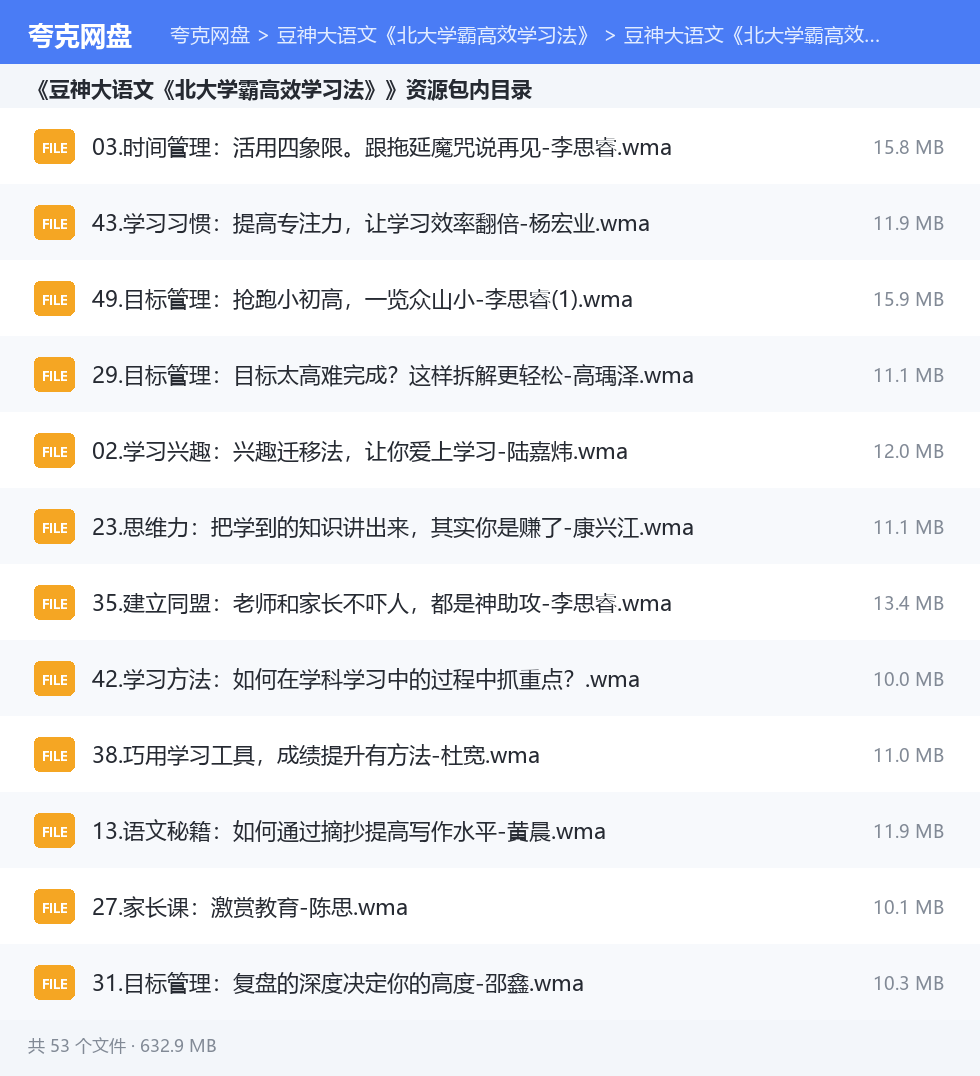Screen dimensions: 980x1076
Task: Click FILE icon for 23.思维力 file
Action: coord(54,527)
